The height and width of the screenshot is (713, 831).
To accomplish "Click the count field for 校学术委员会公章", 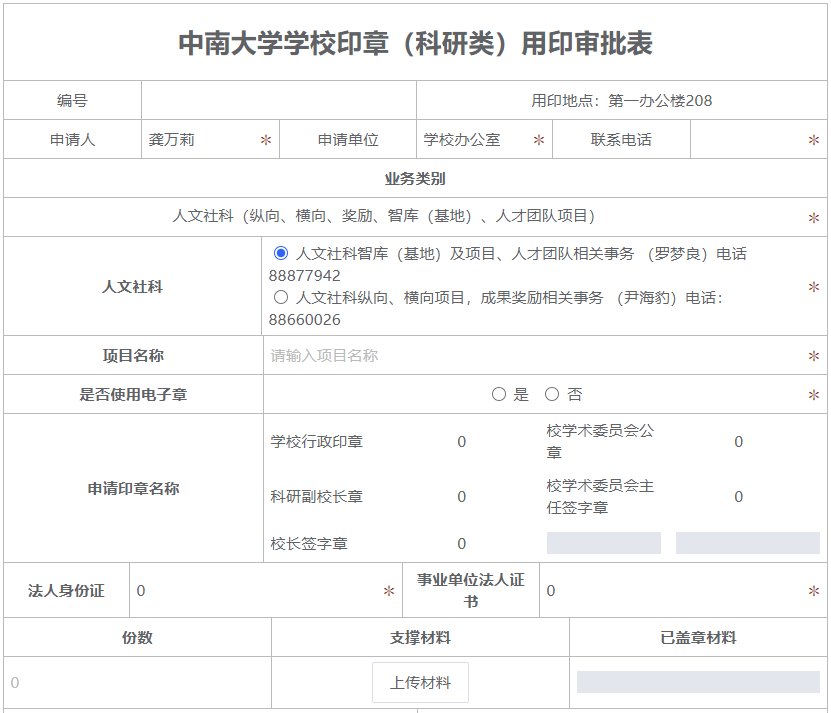I will coord(738,442).
